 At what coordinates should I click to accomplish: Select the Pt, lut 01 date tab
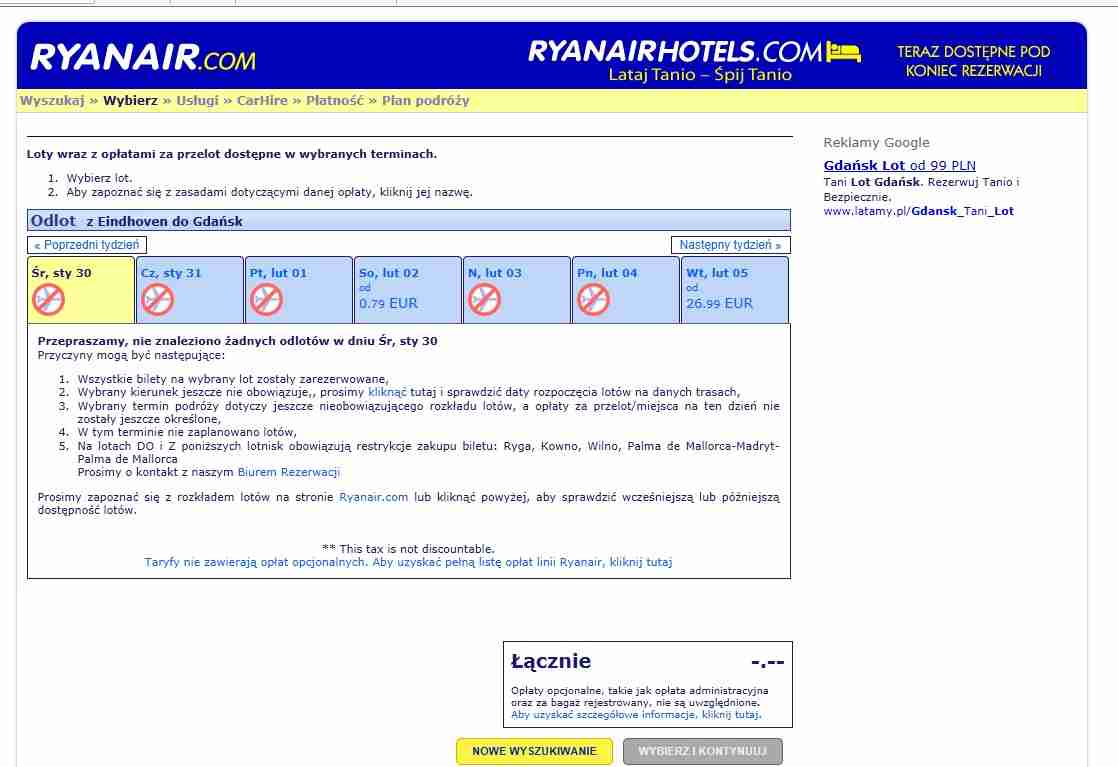[x=299, y=290]
